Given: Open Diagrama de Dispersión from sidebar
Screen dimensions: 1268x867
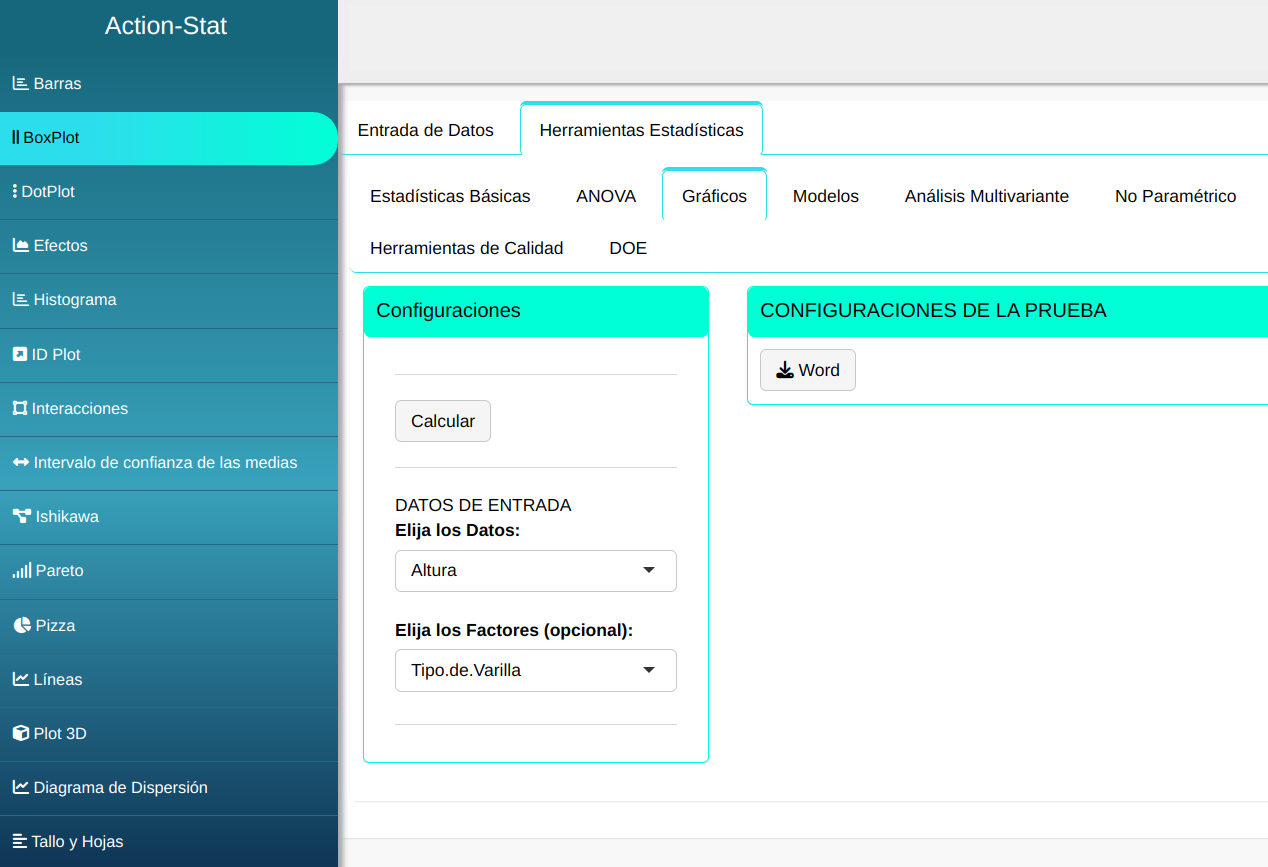Looking at the screenshot, I should point(120,788).
